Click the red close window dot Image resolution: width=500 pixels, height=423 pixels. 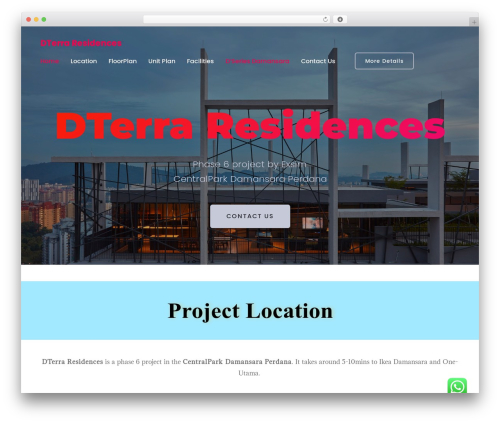click(x=29, y=19)
